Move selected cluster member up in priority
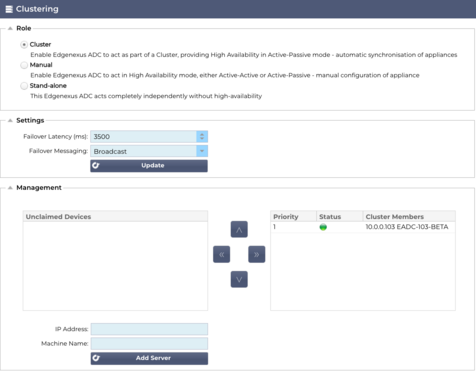This screenshot has width=476, height=372. tap(239, 229)
